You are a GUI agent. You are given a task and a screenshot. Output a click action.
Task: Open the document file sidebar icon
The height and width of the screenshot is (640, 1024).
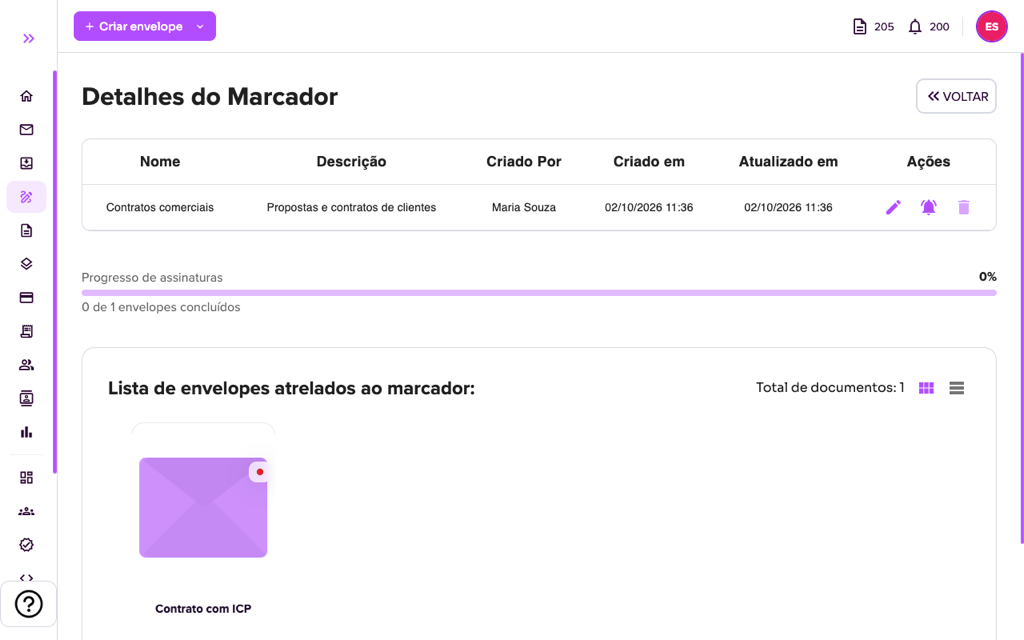[26, 231]
